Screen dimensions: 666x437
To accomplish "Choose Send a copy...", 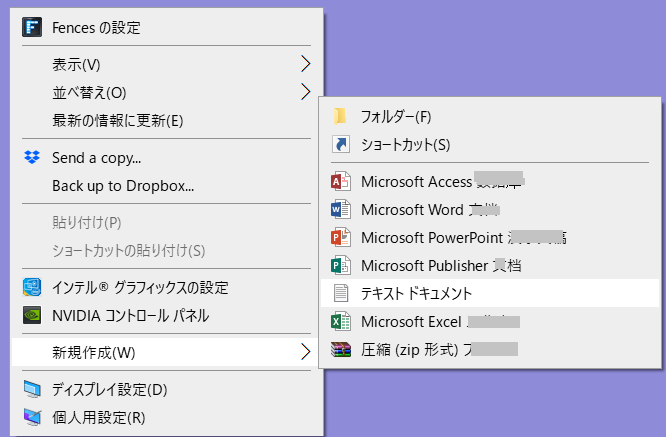I will [x=166, y=158].
